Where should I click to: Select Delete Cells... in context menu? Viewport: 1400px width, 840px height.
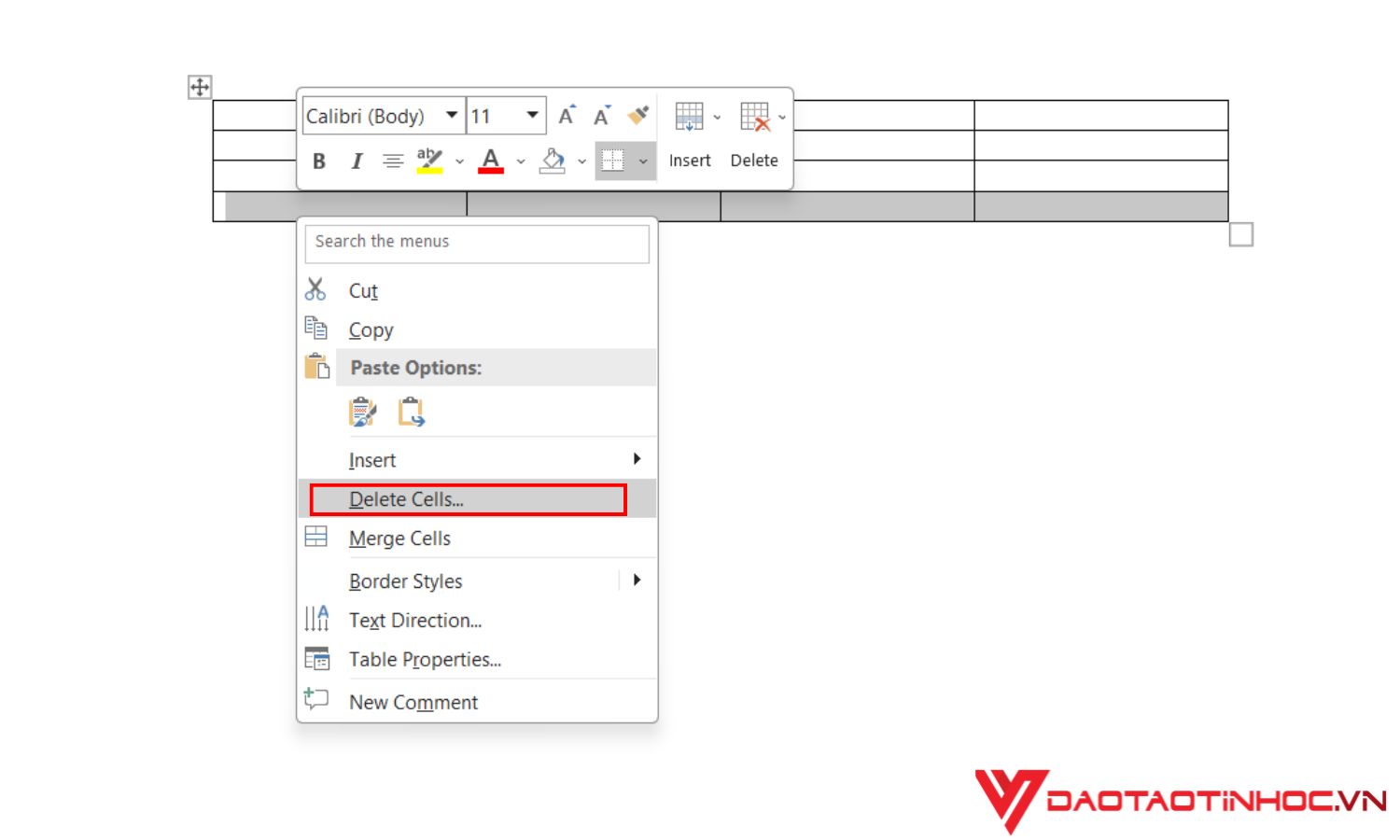click(477, 499)
